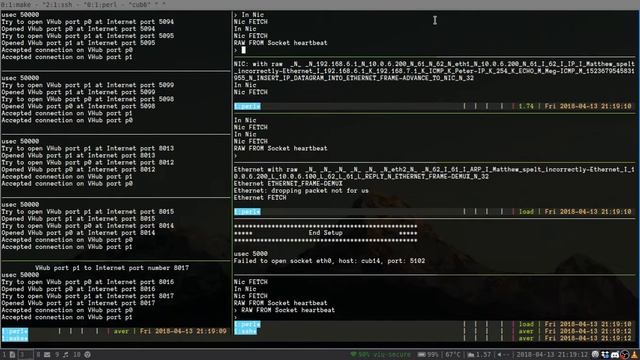Click 'Try to open VHub port p0 at Internet port 5094'
640x360 pixels.
87,22
